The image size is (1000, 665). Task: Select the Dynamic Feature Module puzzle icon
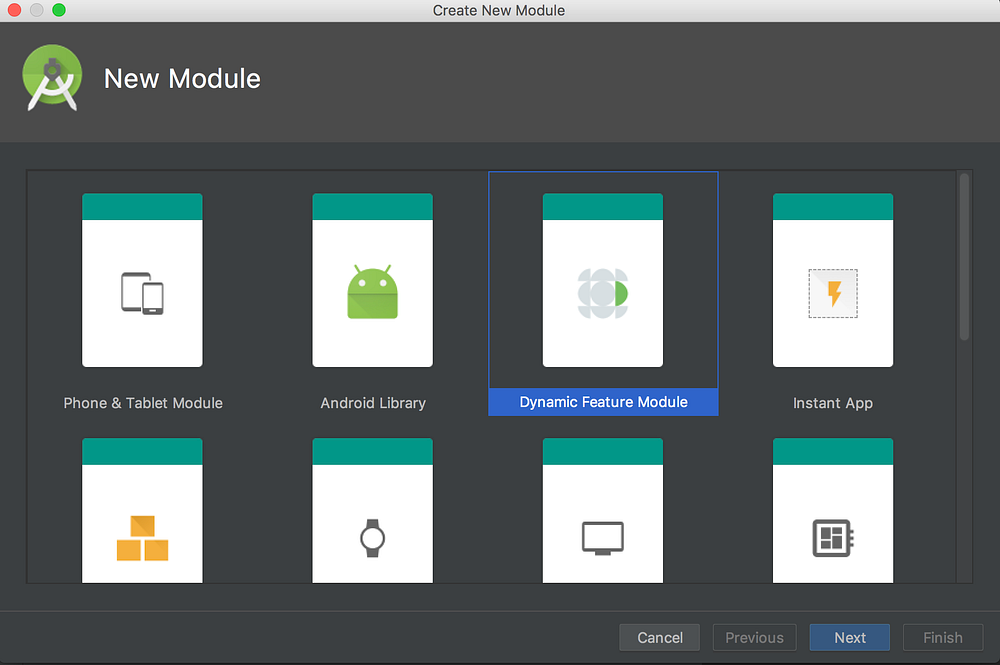(x=603, y=290)
